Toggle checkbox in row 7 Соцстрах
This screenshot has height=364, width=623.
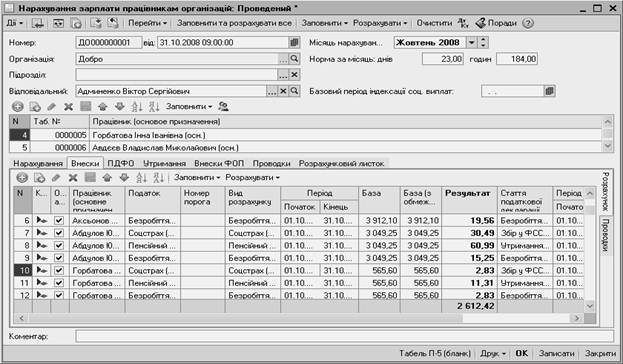tap(59, 233)
